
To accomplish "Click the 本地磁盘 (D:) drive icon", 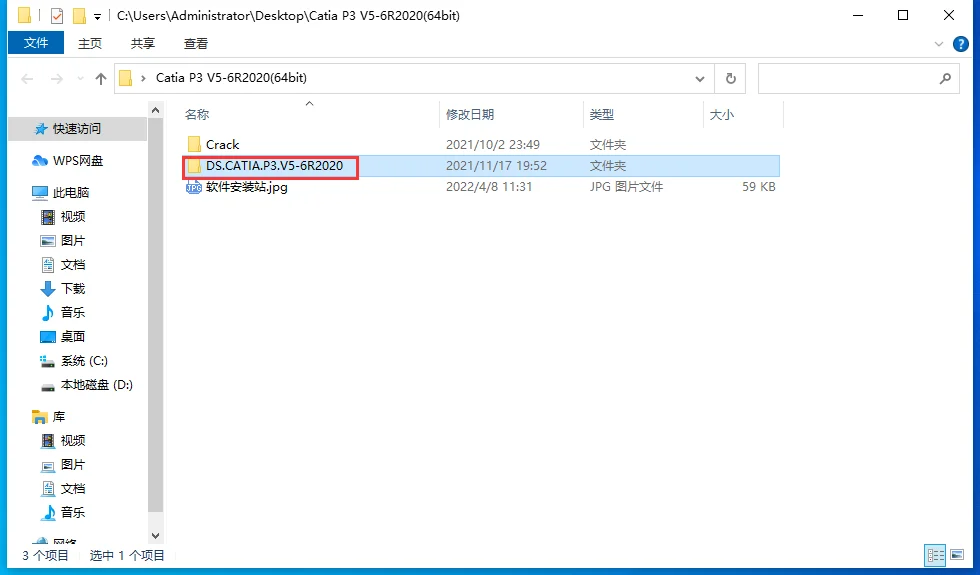I will coord(48,386).
